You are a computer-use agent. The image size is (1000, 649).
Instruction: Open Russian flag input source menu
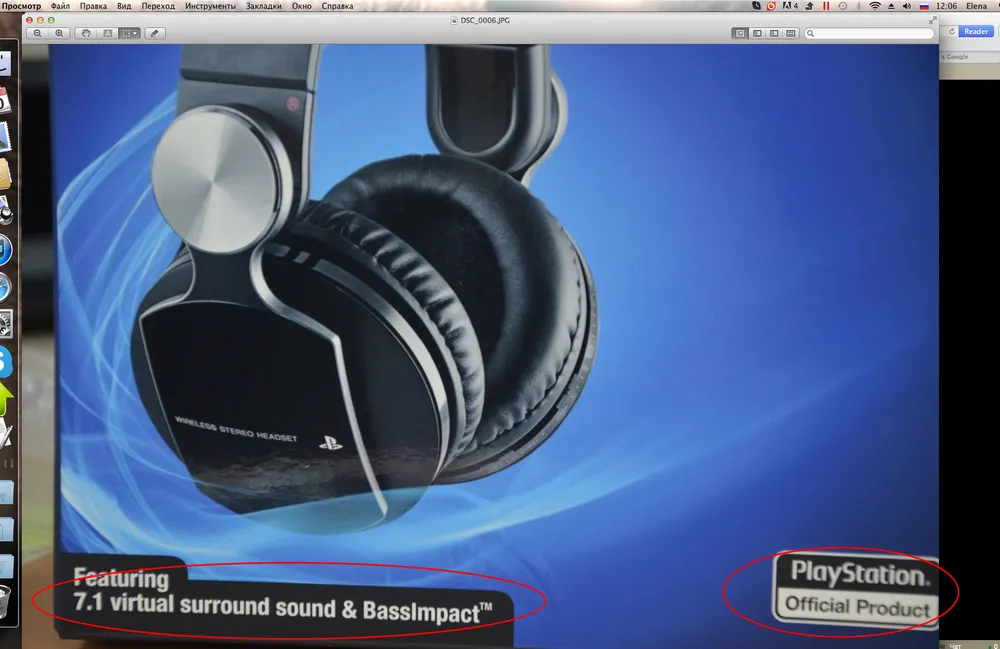pyautogui.click(x=923, y=6)
